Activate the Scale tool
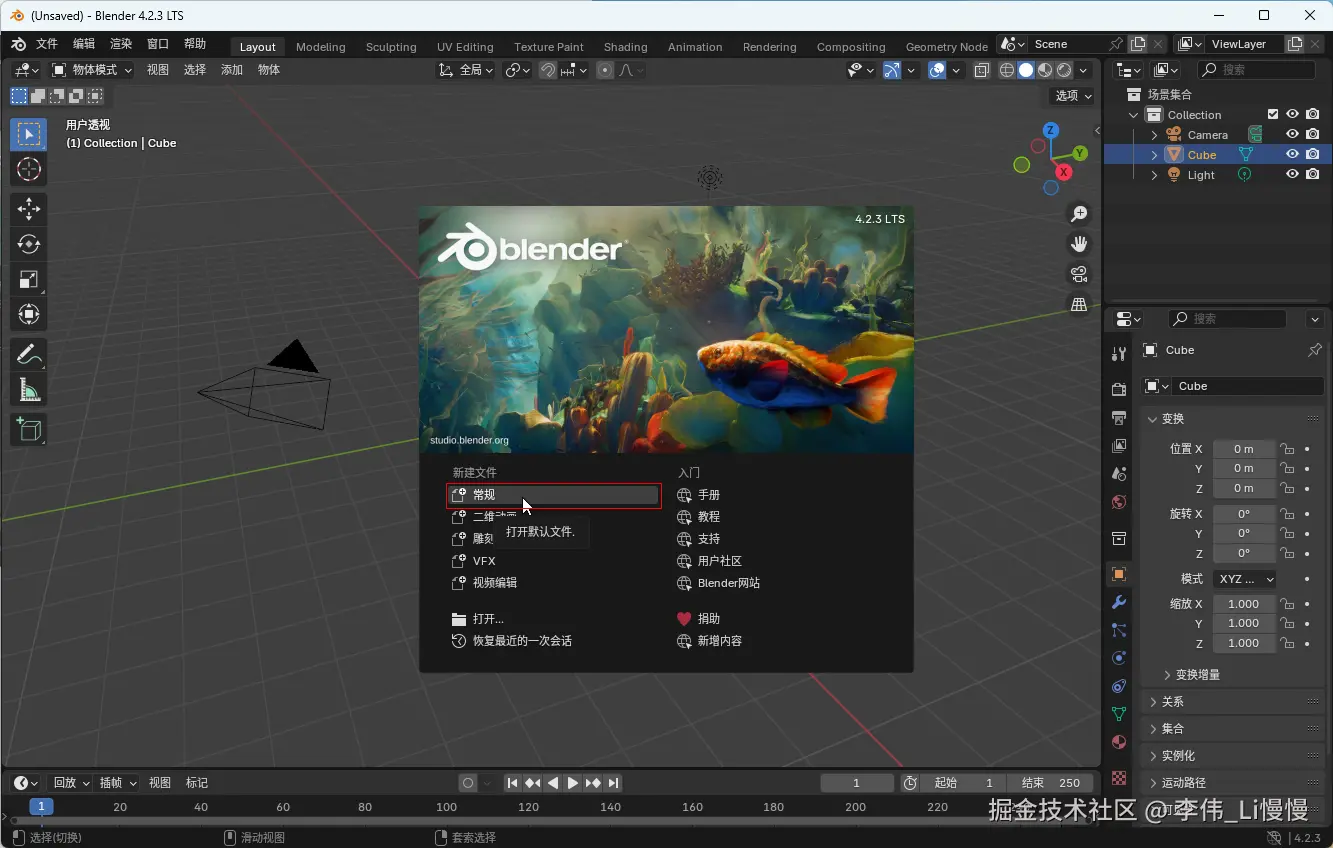This screenshot has height=848, width=1333. point(29,280)
